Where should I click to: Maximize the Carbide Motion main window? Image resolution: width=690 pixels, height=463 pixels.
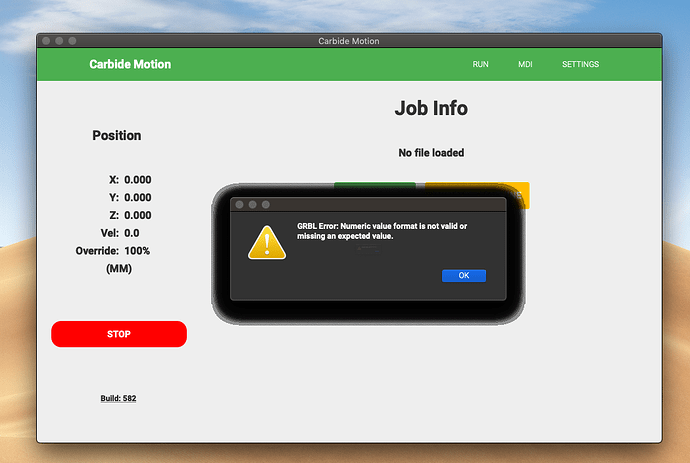tap(73, 41)
